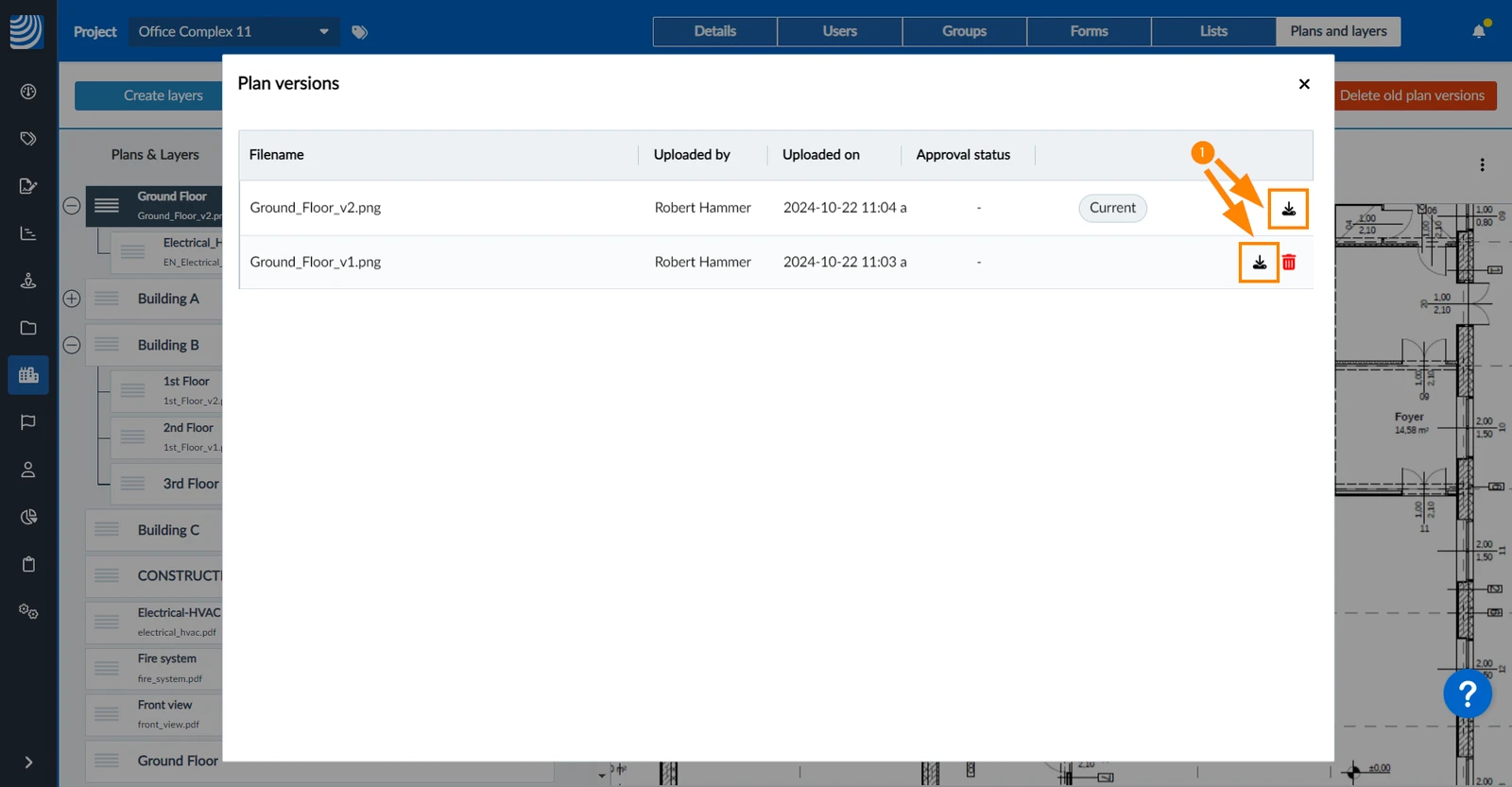Image resolution: width=1512 pixels, height=787 pixels.
Task: Open the three-dot menu above the plan
Action: 1482,165
